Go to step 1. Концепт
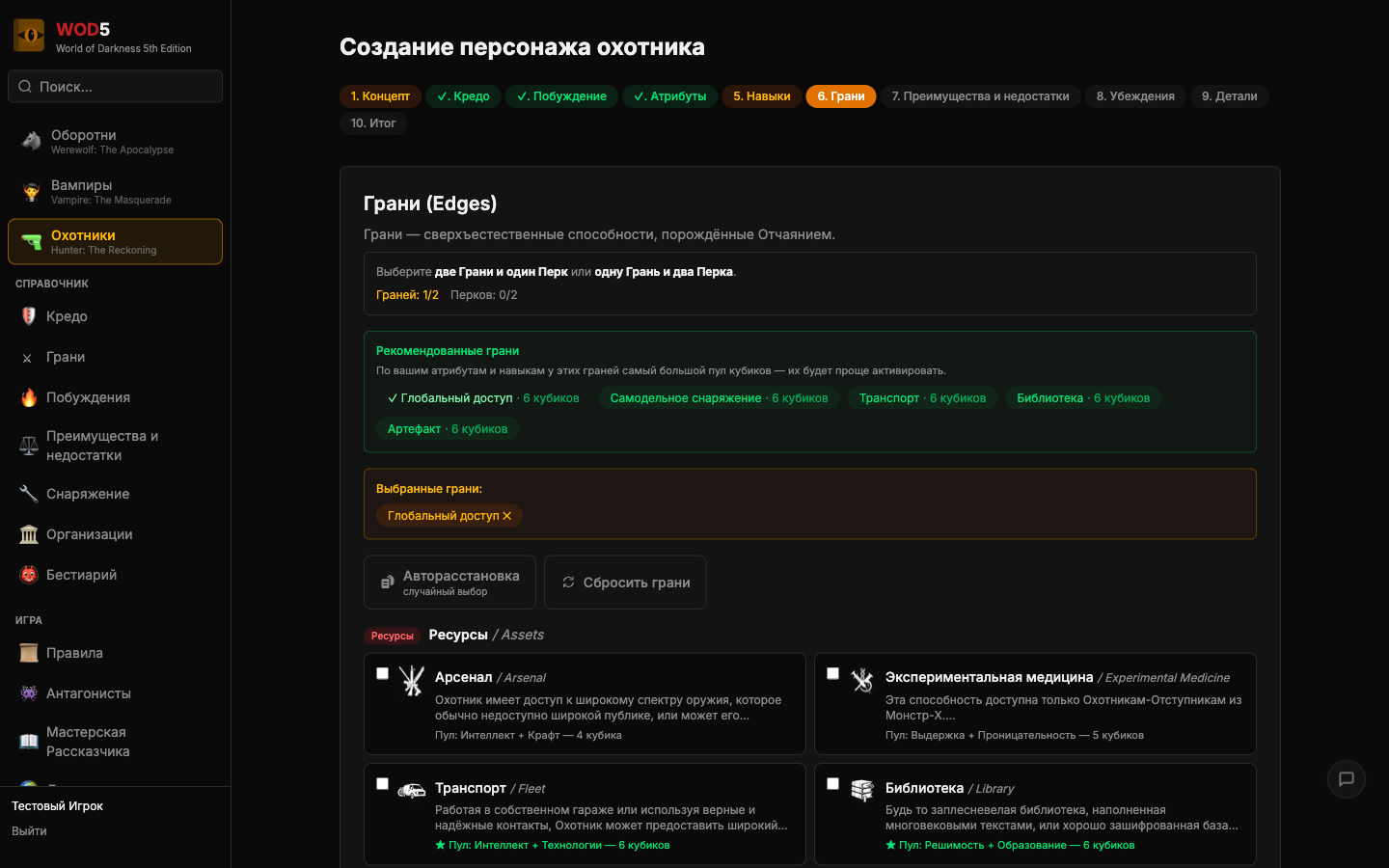This screenshot has width=1389, height=868. click(x=380, y=96)
